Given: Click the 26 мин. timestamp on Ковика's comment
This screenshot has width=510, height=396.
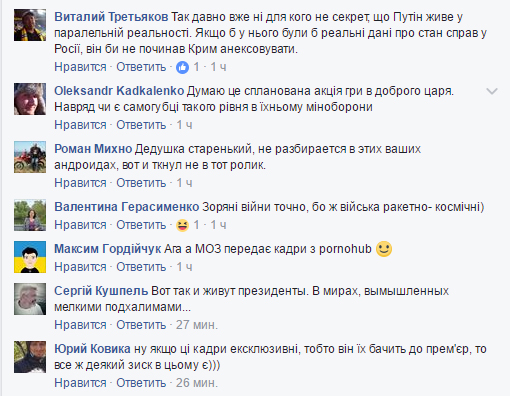Looking at the screenshot, I should click(197, 383).
